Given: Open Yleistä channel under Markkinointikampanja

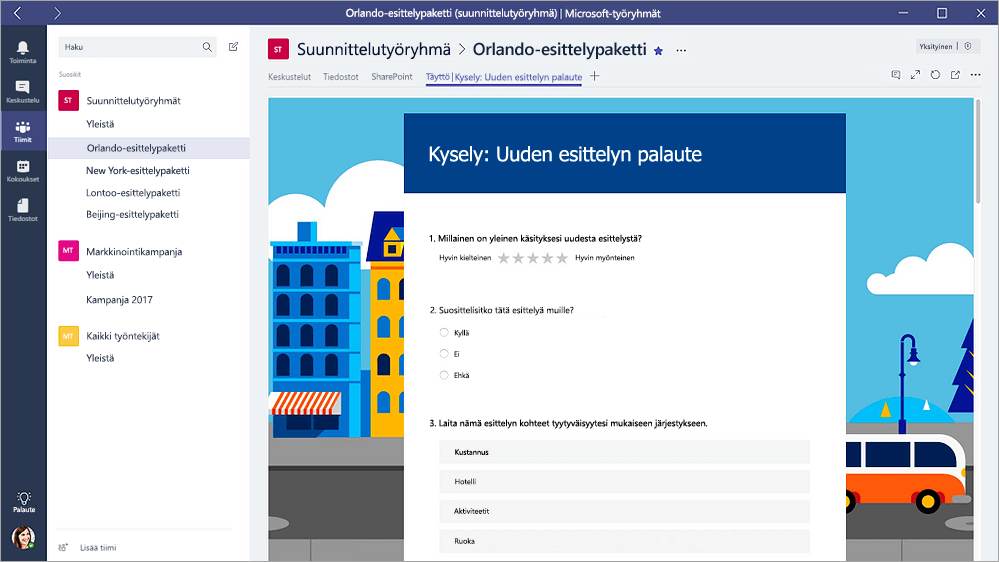Looking at the screenshot, I should 100,275.
